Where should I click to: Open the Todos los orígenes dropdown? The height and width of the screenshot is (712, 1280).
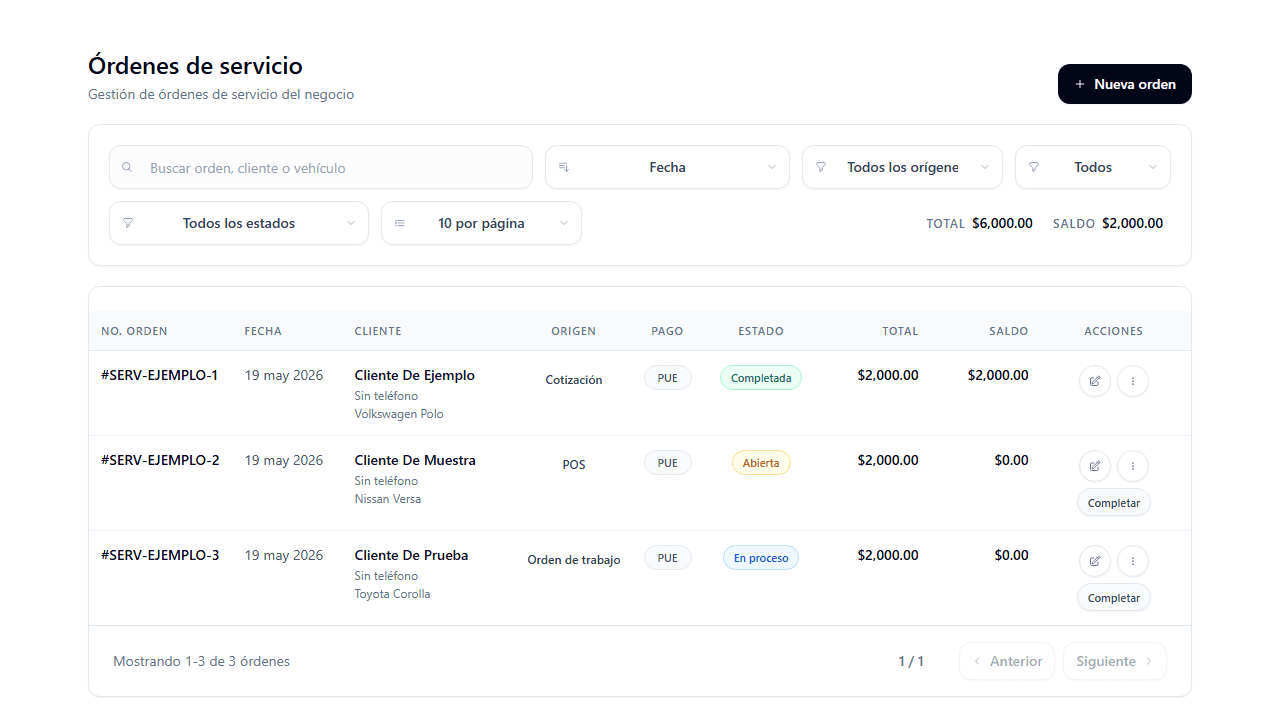(x=902, y=167)
